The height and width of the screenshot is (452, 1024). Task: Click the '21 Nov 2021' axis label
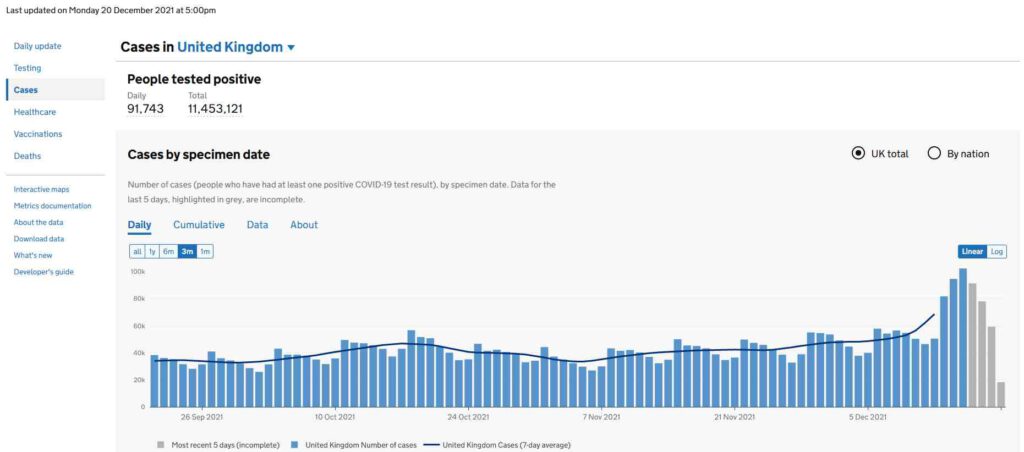734,417
